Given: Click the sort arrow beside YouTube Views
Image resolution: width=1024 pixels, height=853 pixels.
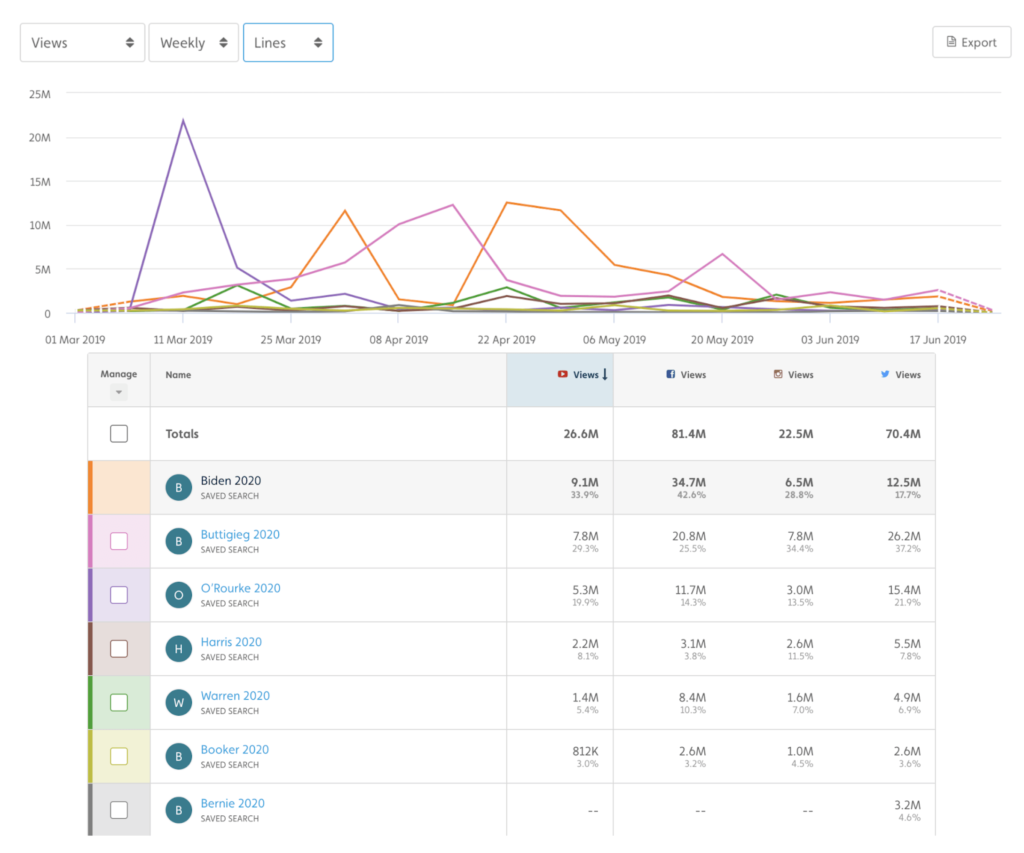Looking at the screenshot, I should [605, 375].
